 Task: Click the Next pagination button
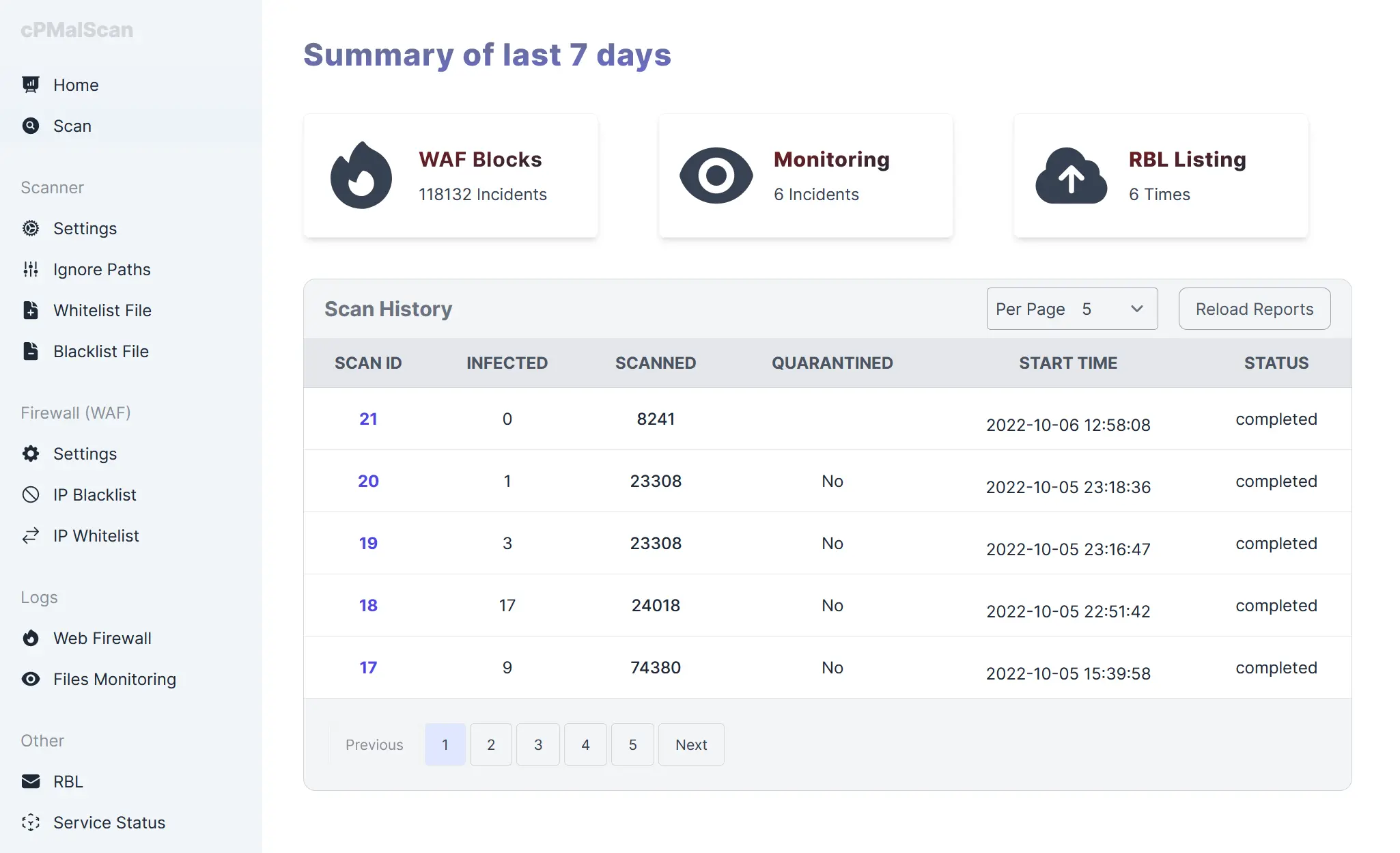(x=690, y=744)
